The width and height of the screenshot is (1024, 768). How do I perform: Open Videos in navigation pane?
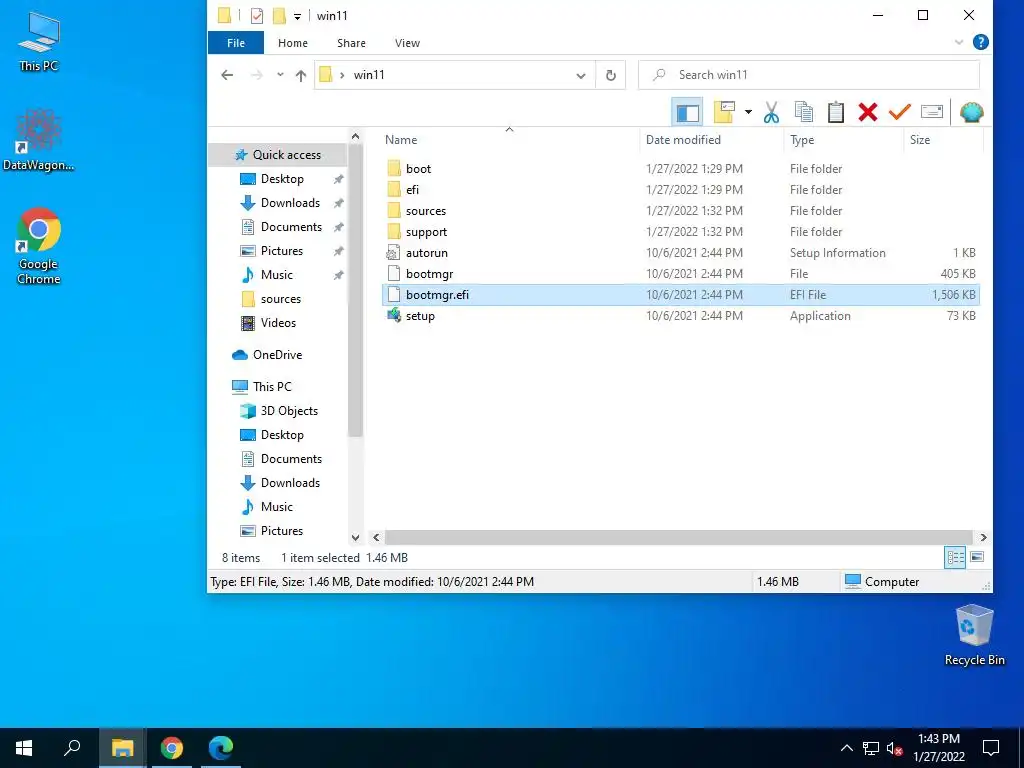tap(278, 323)
